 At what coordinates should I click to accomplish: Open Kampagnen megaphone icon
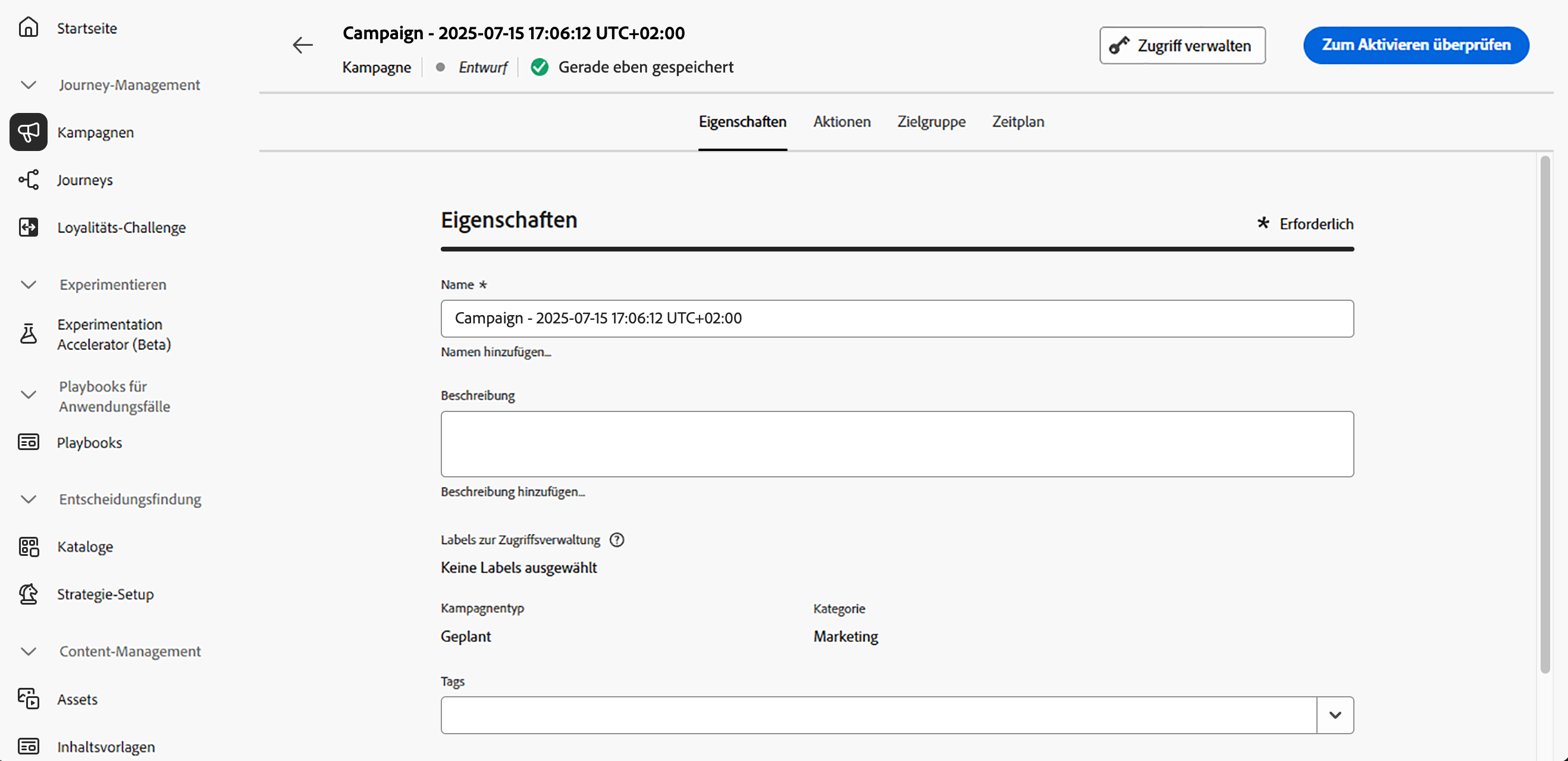[28, 132]
